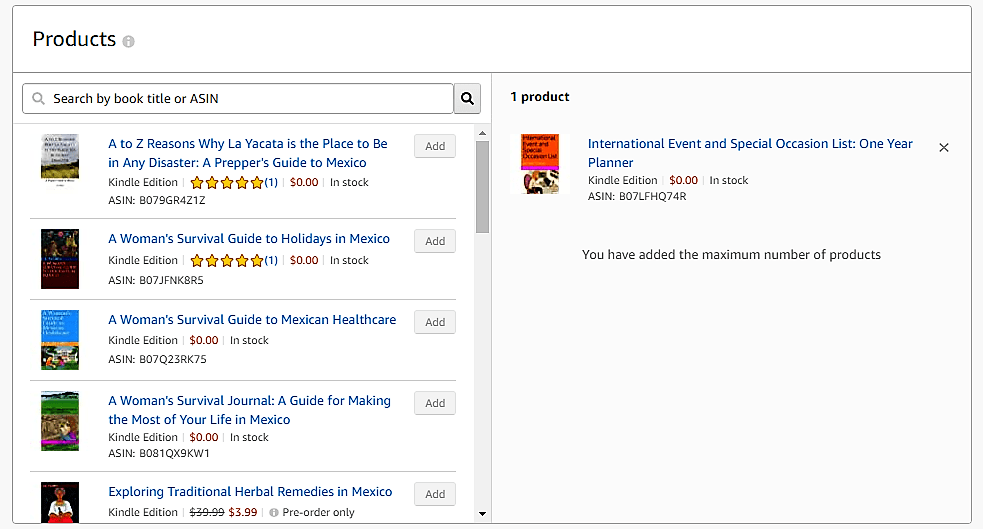Click Survival Journal book cover thumbnail

(60, 420)
